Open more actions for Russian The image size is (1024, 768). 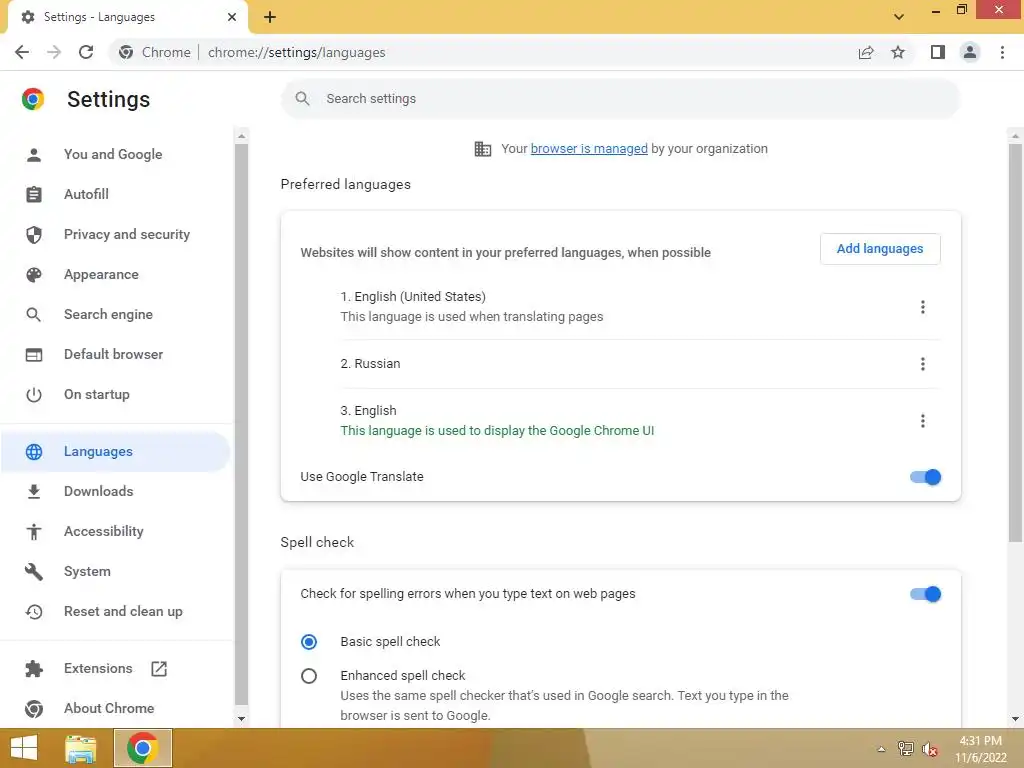click(x=923, y=364)
